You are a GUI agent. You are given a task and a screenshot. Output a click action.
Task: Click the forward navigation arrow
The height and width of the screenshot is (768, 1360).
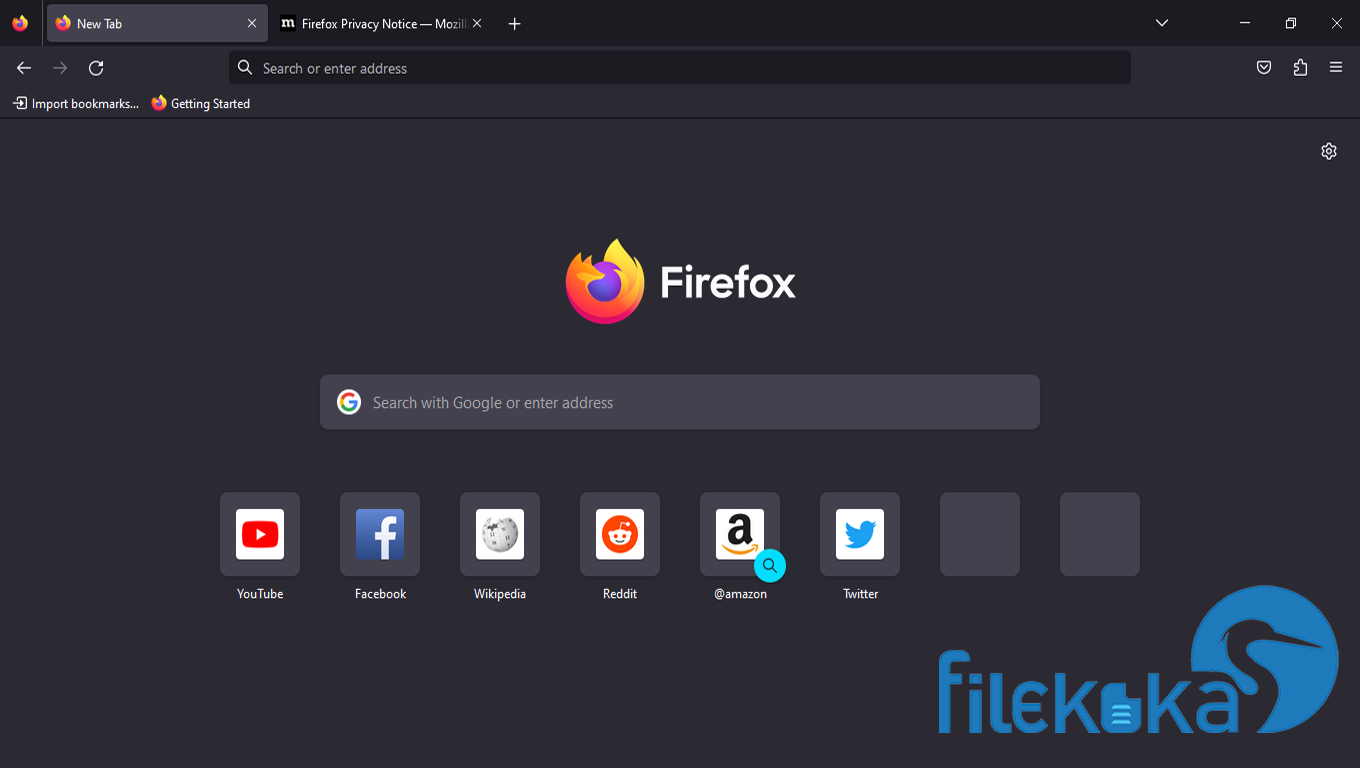pyautogui.click(x=60, y=68)
